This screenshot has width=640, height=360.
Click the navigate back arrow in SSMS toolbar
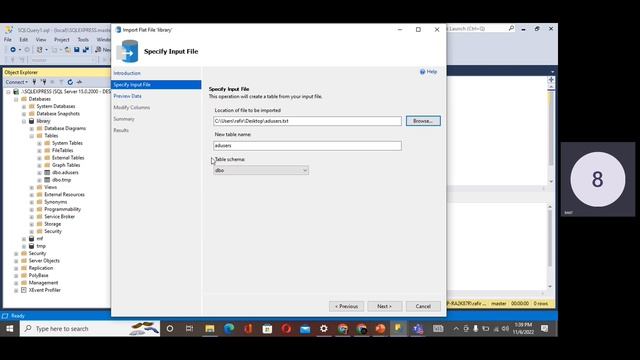pyautogui.click(x=13, y=50)
